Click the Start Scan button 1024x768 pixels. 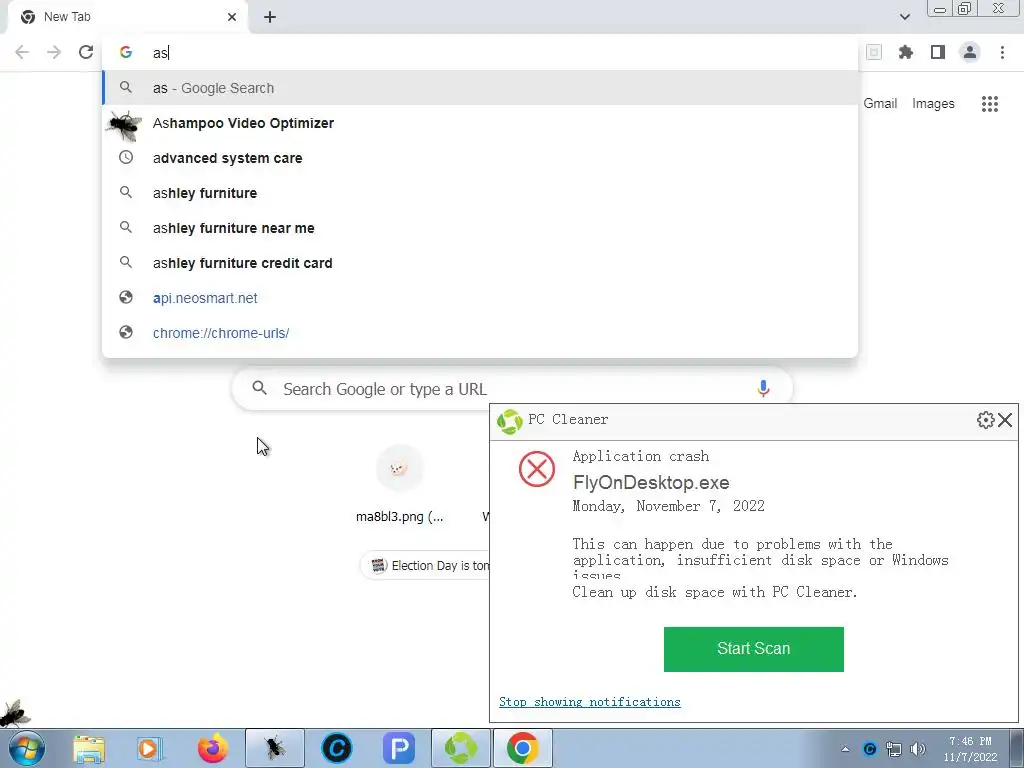754,648
